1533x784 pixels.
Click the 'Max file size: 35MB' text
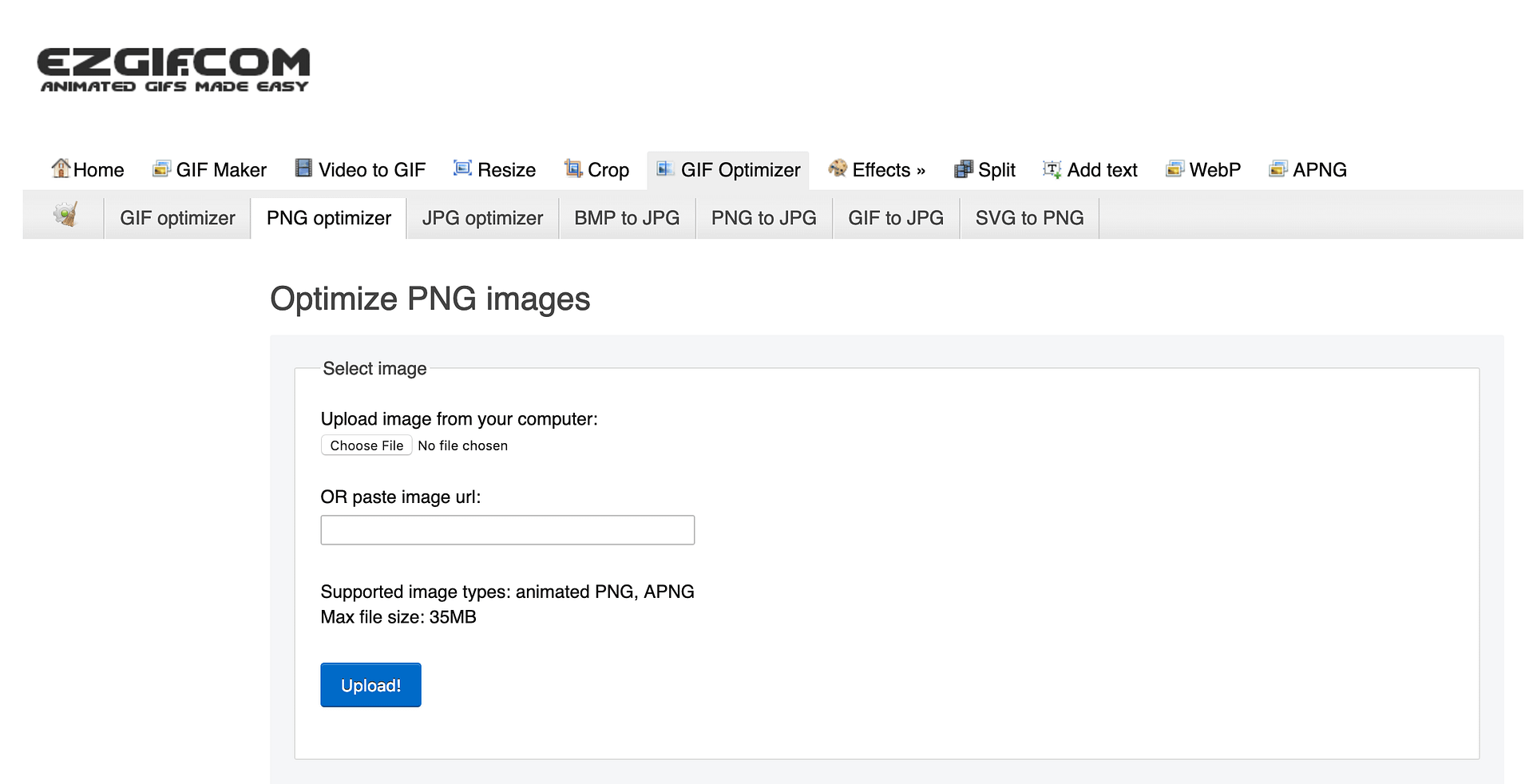[x=398, y=617]
